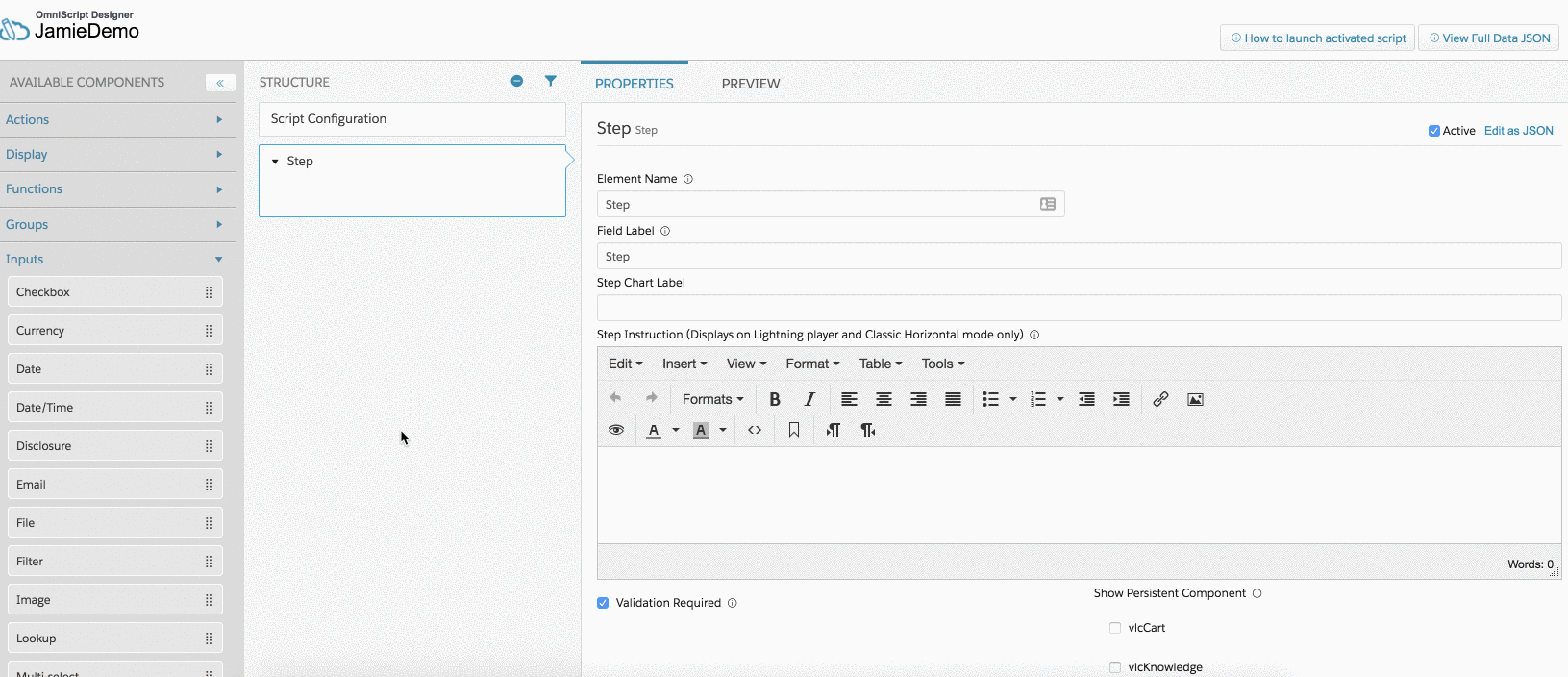Set right-to-left text direction
This screenshot has width=1568, height=677.
tap(868, 430)
